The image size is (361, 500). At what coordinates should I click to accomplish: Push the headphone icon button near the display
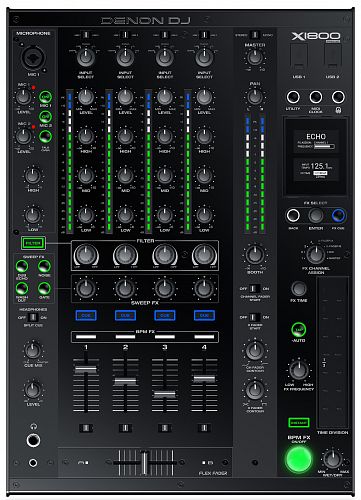tap(338, 97)
